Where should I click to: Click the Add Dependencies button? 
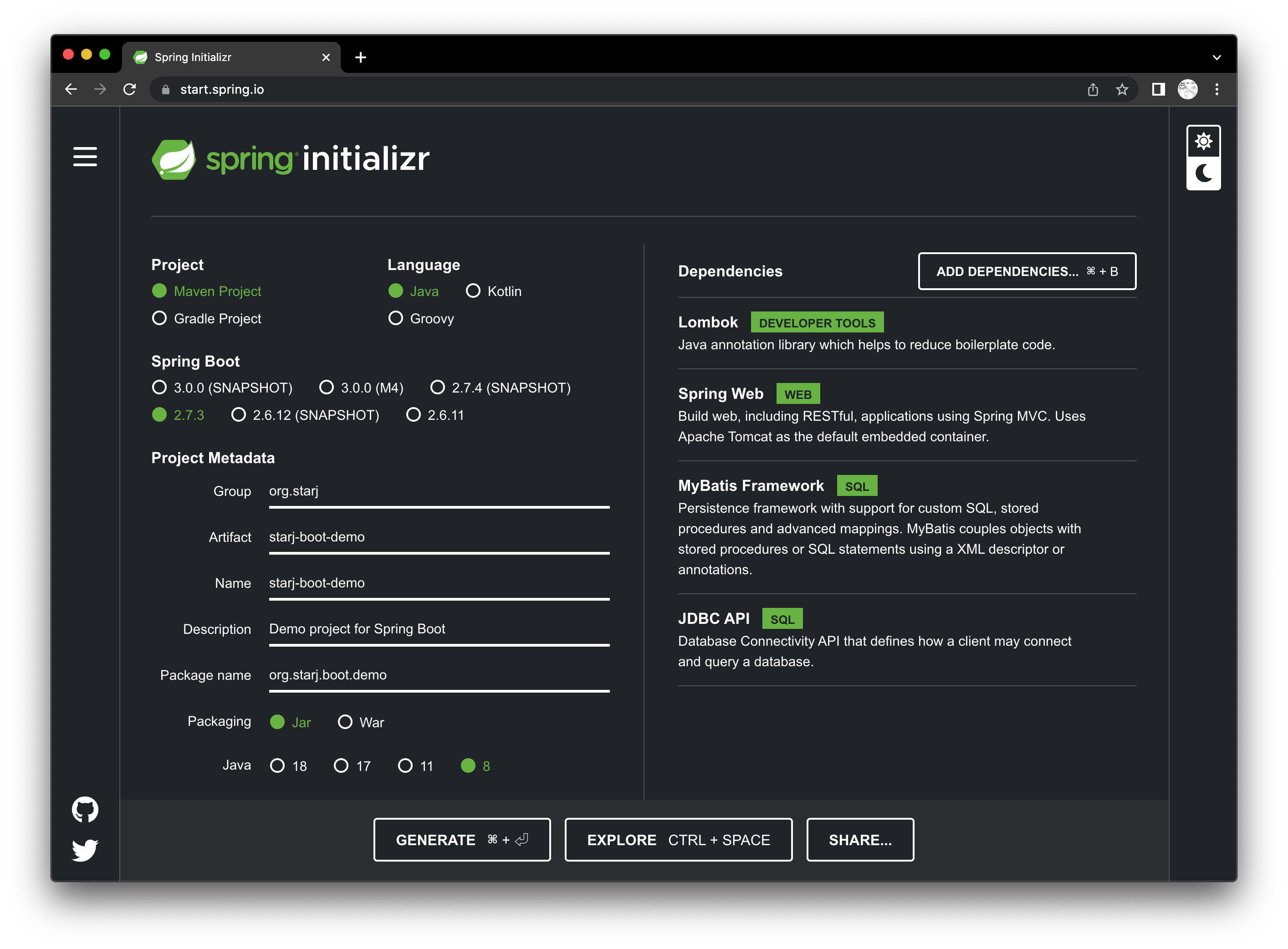(x=1027, y=271)
